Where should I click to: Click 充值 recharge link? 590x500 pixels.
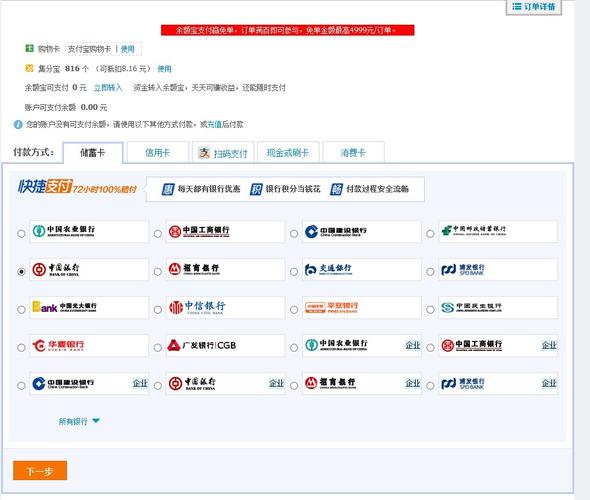tap(215, 124)
